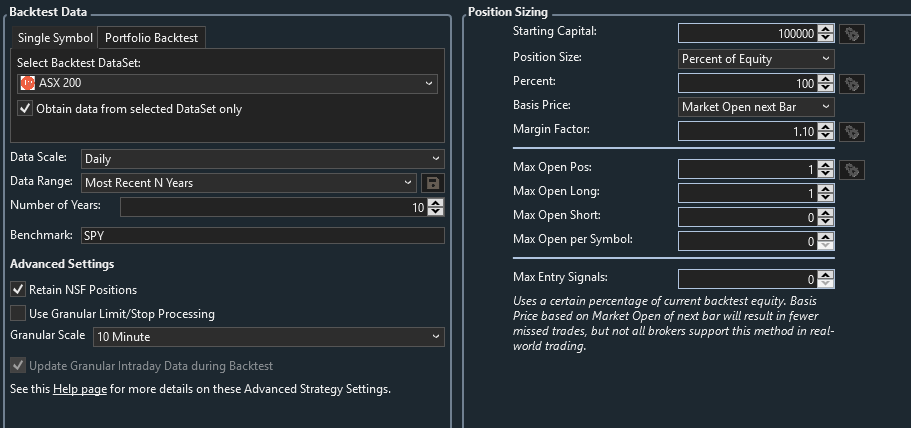Click the save icon beside Data Range
Screen dimensions: 911x428
click(433, 183)
